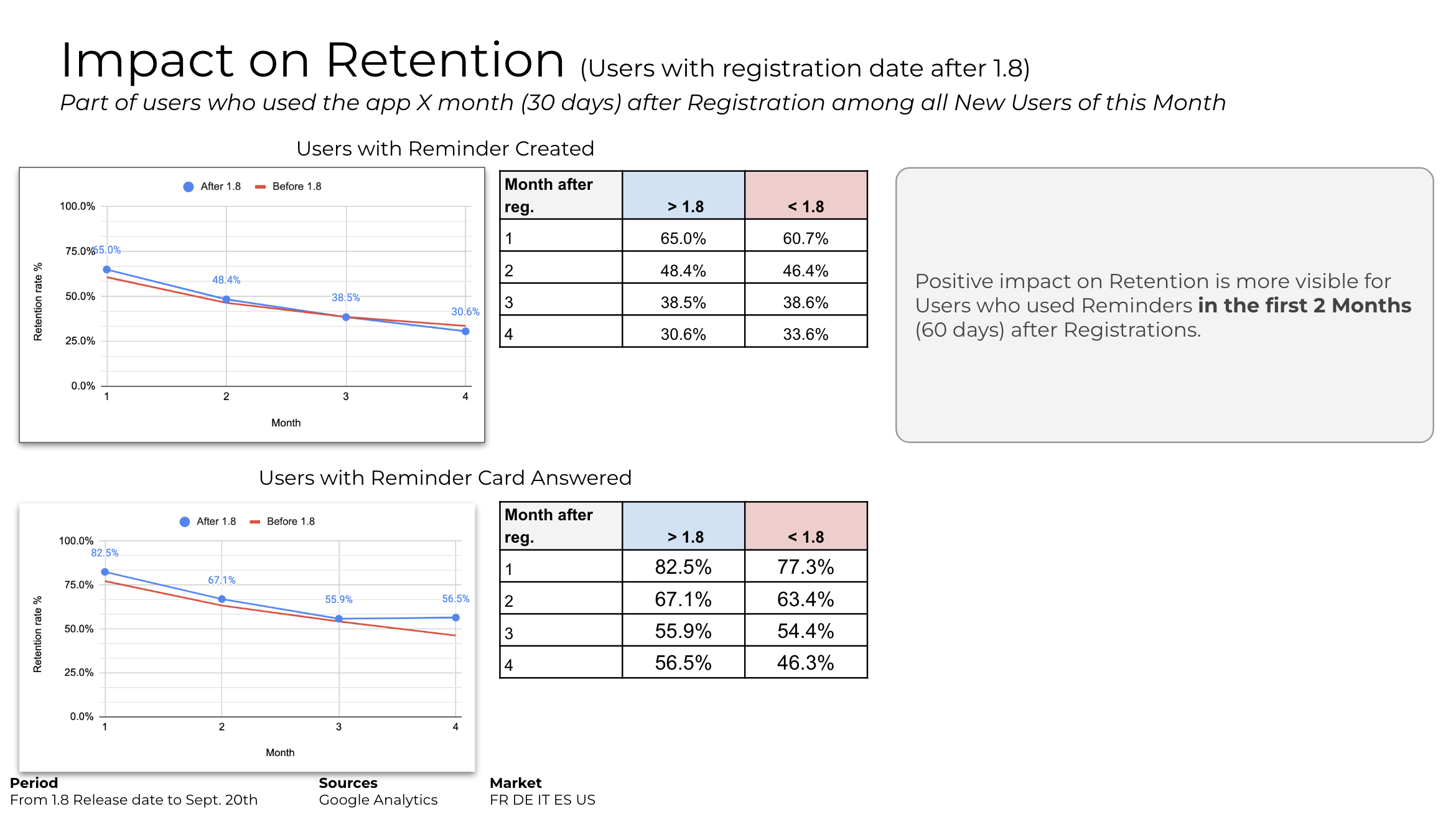Click the 46.3% table cell
1456x814 pixels.
pos(806,663)
